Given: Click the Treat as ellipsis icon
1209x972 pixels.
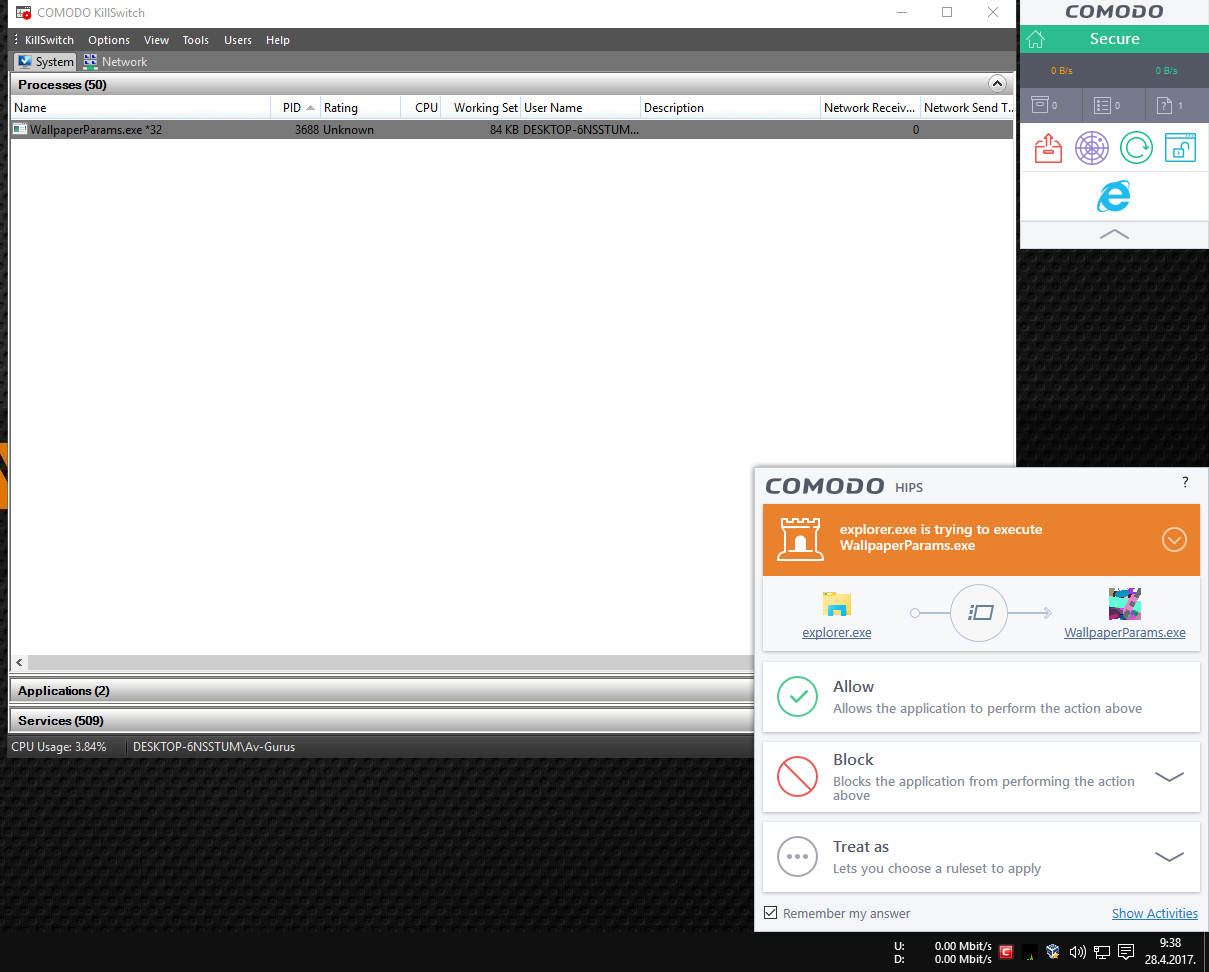Looking at the screenshot, I should [x=798, y=857].
